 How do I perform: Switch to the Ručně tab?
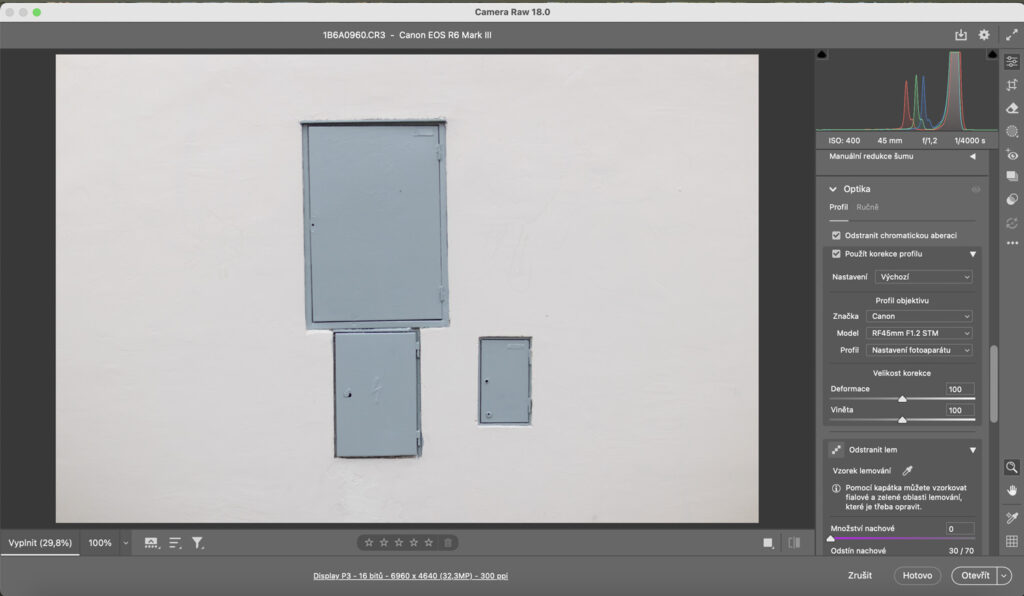click(x=867, y=207)
